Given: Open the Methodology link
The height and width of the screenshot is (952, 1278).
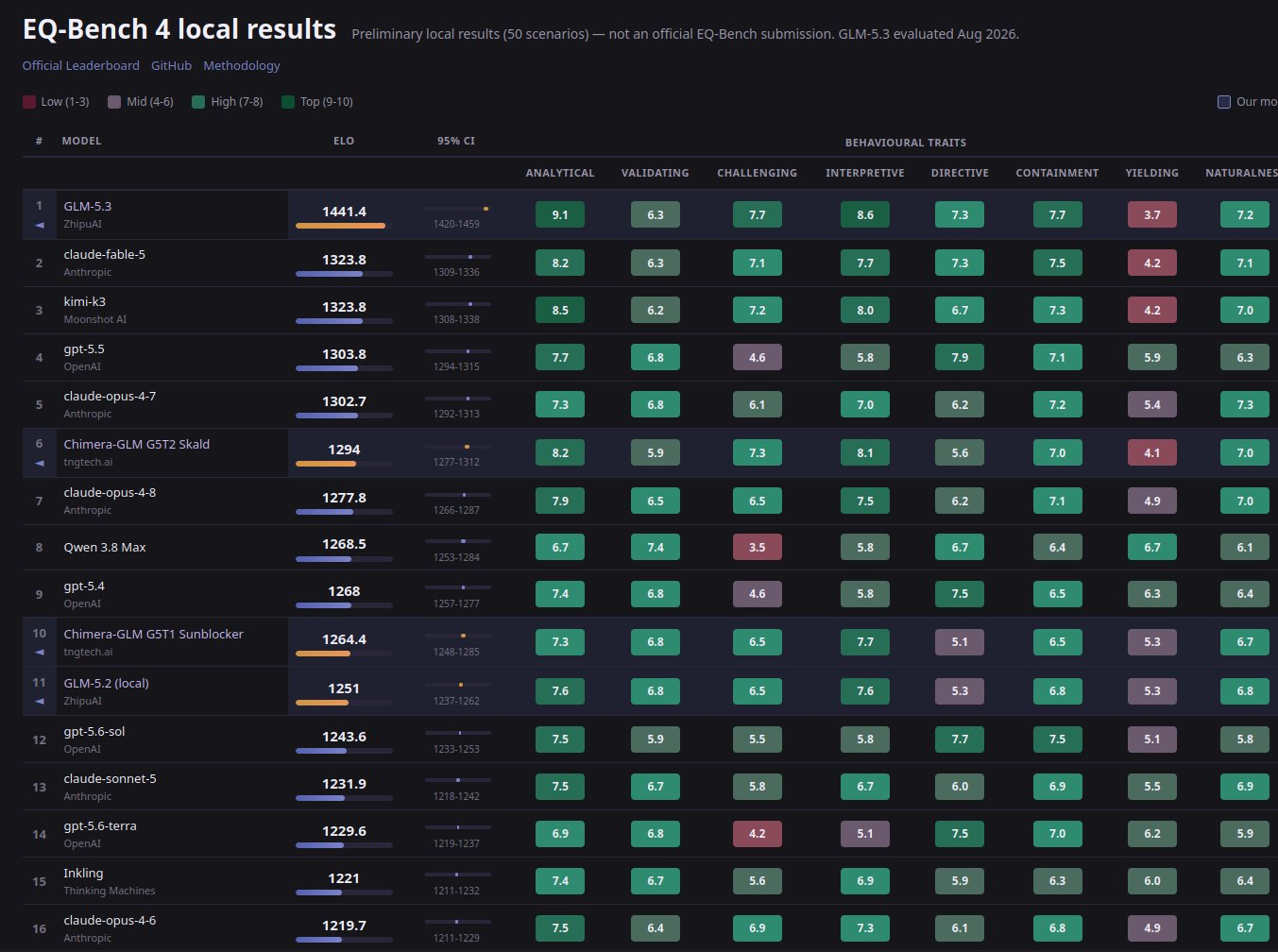Looking at the screenshot, I should coord(242,66).
